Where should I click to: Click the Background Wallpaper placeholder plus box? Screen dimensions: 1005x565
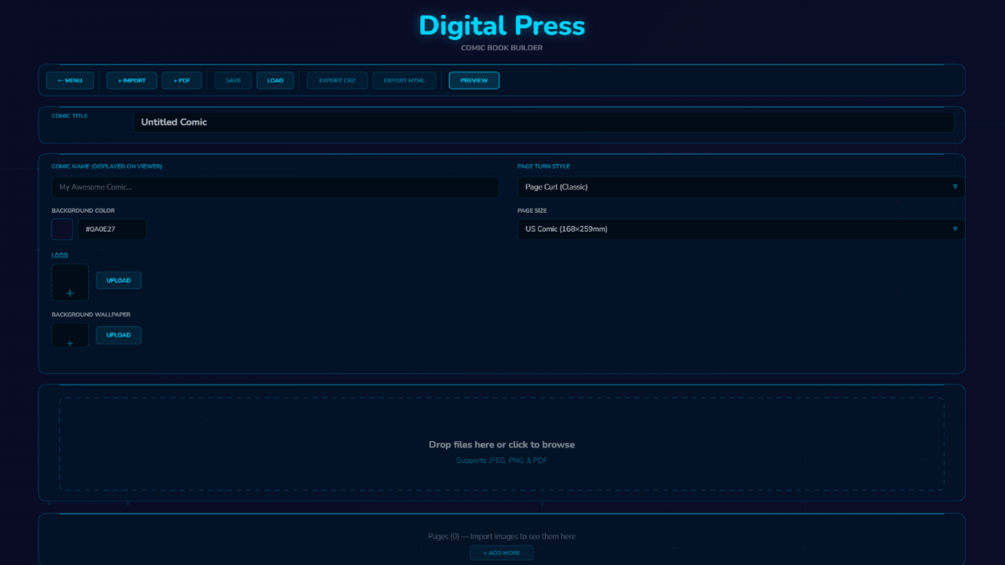point(70,335)
